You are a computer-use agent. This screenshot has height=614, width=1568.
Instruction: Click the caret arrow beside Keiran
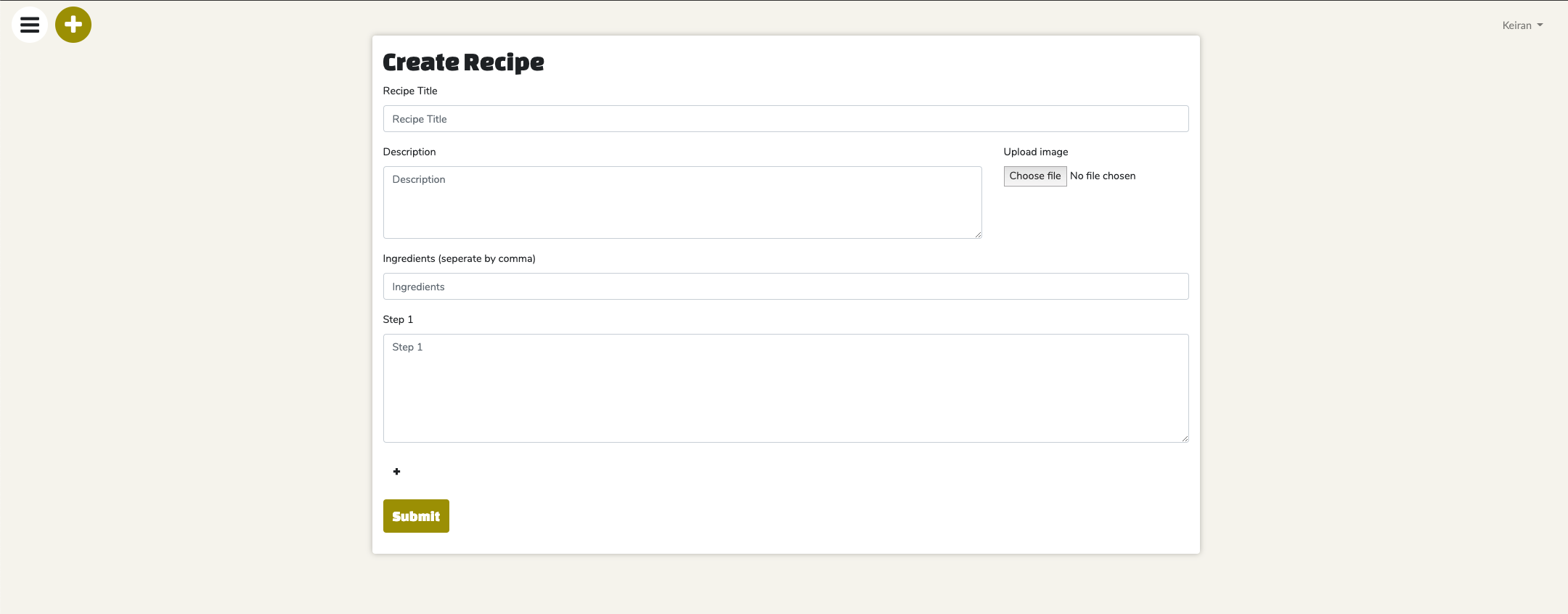1540,25
